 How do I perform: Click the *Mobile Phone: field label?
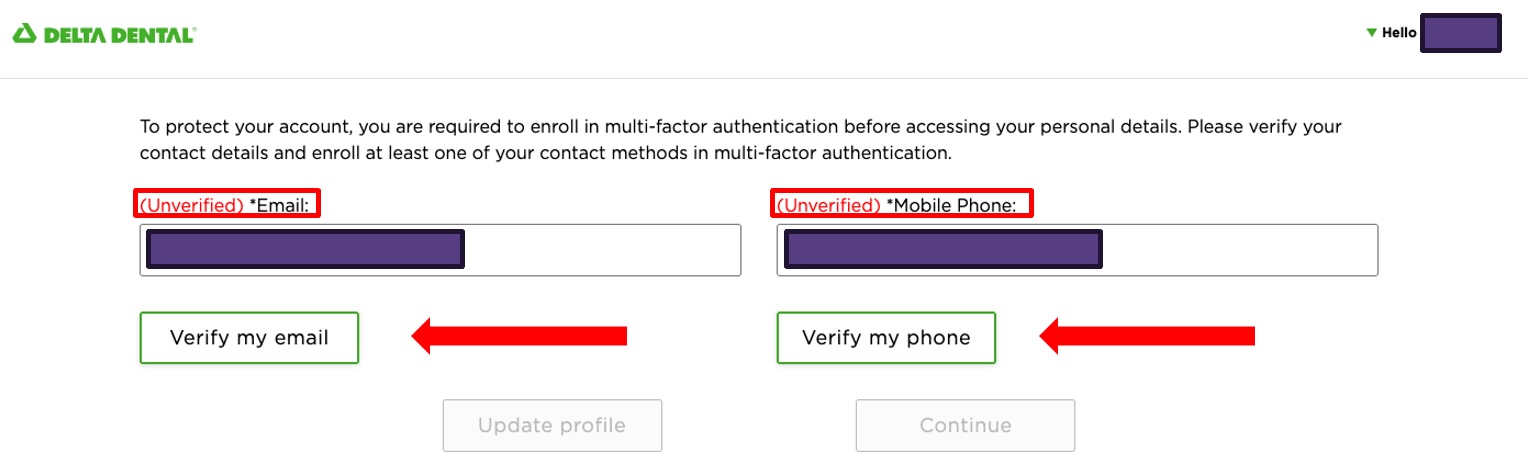tap(951, 205)
